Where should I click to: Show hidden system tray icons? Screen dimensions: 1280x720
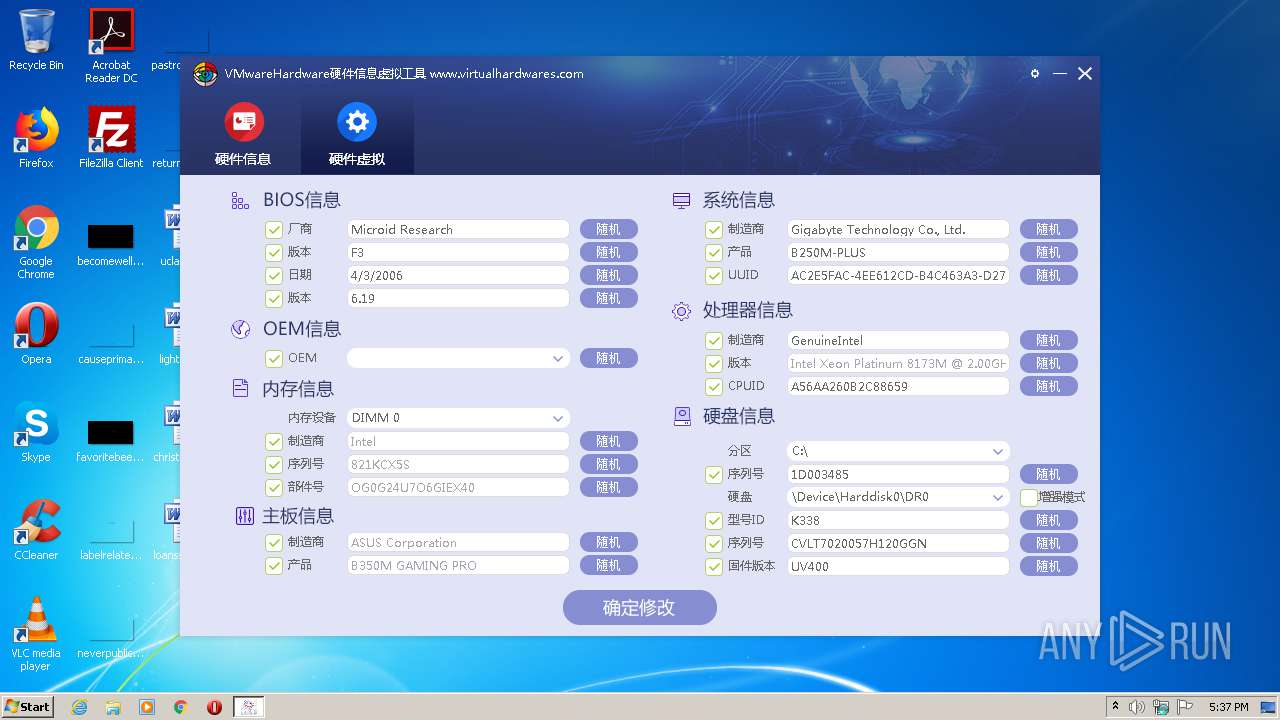[x=1115, y=707]
